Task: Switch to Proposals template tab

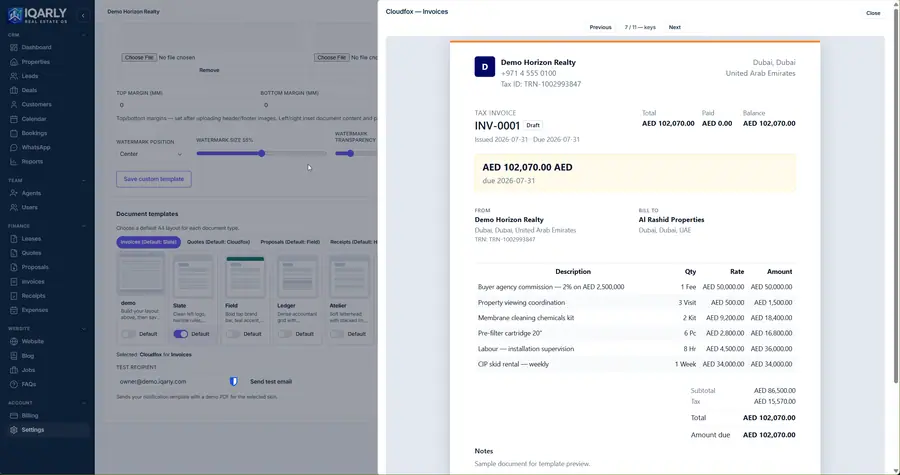Action: (290, 242)
